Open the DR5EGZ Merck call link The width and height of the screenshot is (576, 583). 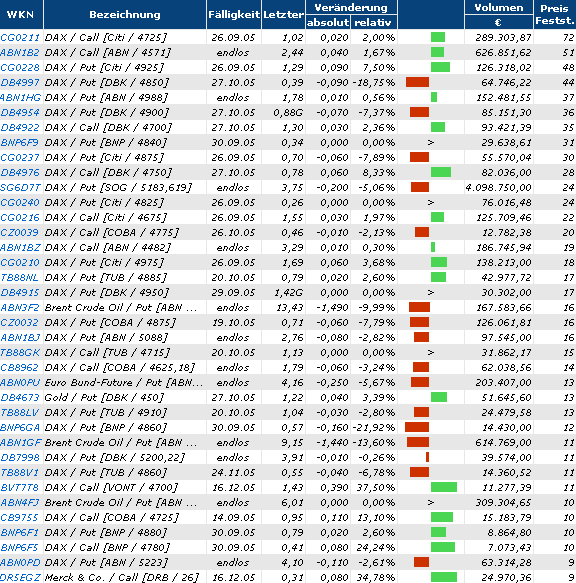[x=20, y=577]
